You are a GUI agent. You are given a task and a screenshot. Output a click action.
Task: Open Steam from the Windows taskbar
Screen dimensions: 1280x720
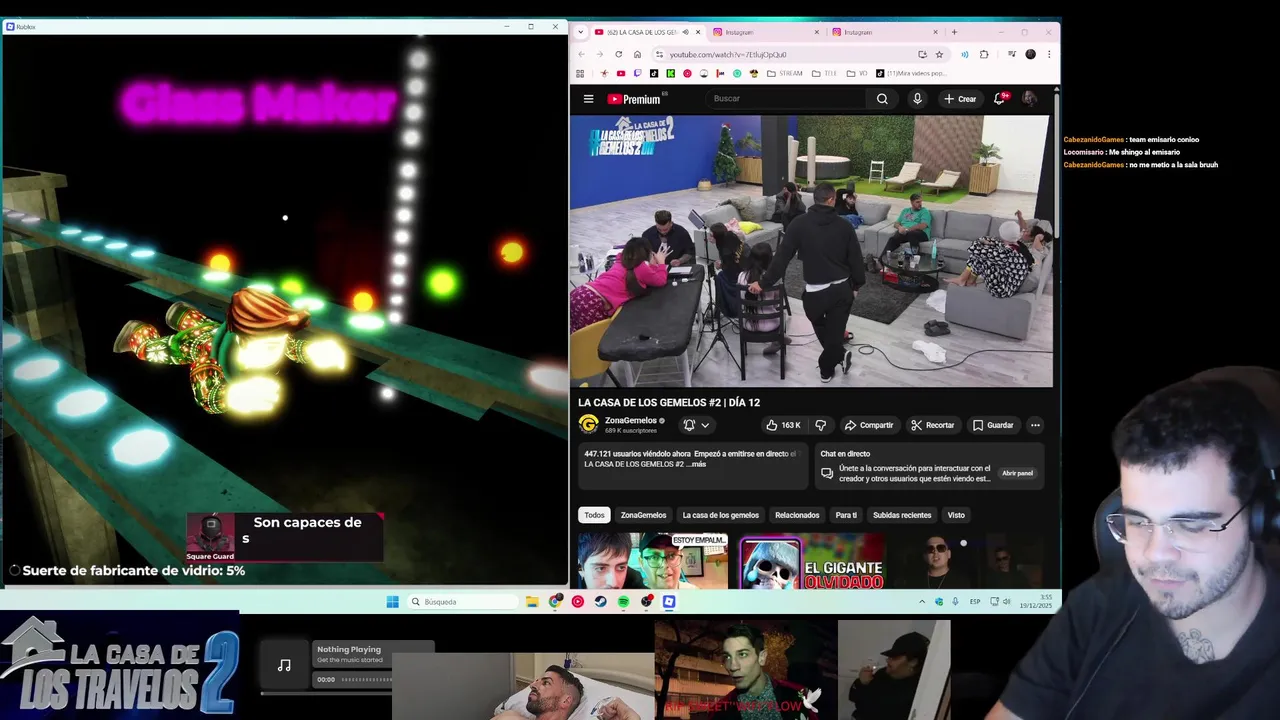pyautogui.click(x=600, y=601)
